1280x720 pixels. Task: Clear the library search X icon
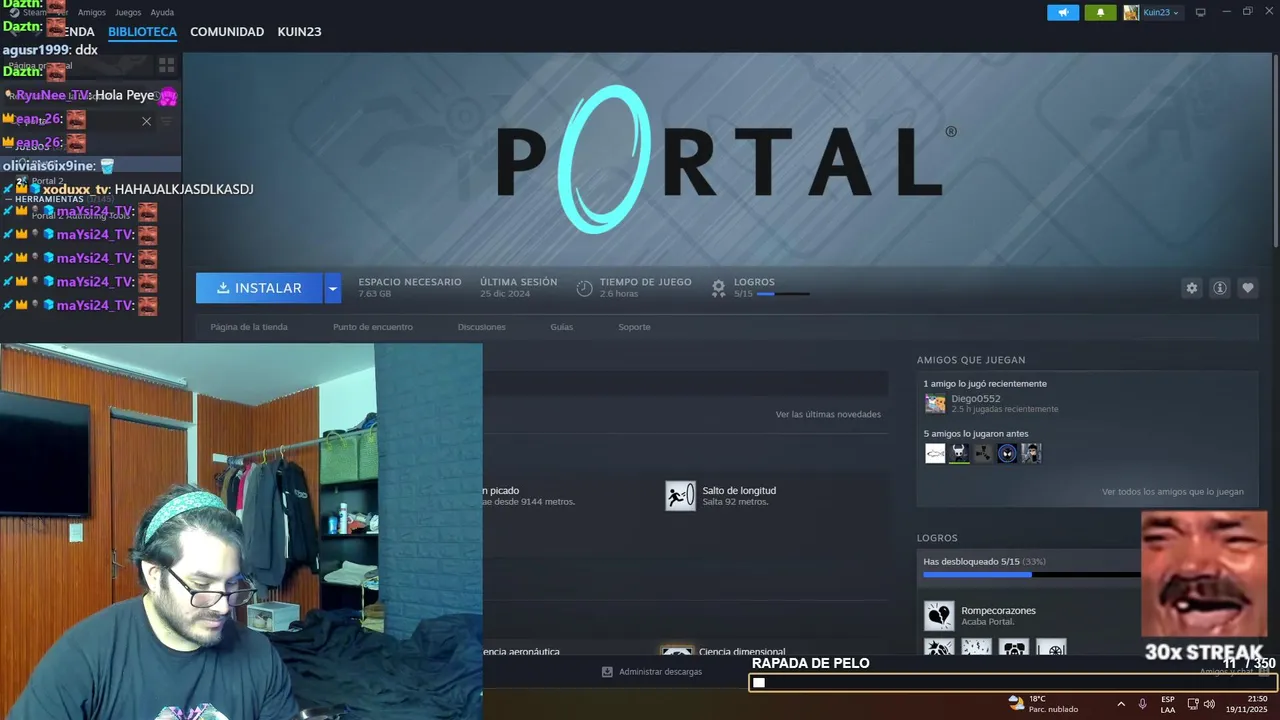tap(146, 121)
